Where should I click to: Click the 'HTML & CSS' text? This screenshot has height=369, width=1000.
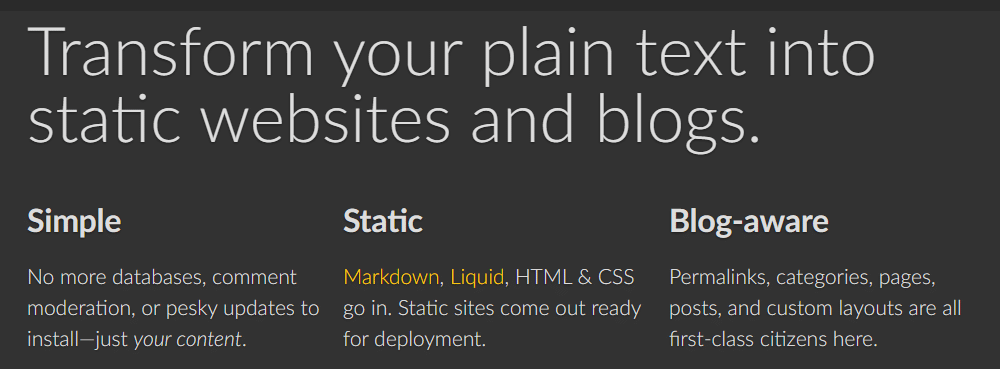575,277
